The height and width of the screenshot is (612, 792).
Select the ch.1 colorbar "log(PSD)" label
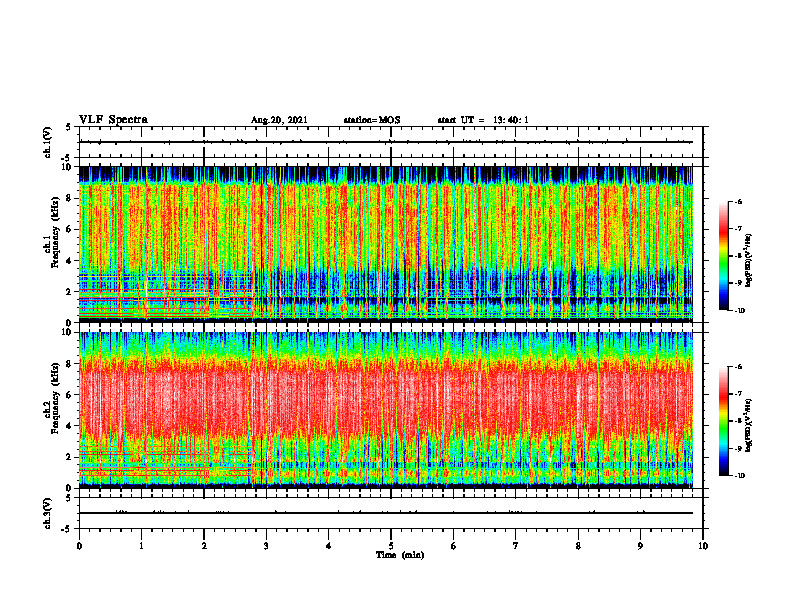[x=750, y=261]
